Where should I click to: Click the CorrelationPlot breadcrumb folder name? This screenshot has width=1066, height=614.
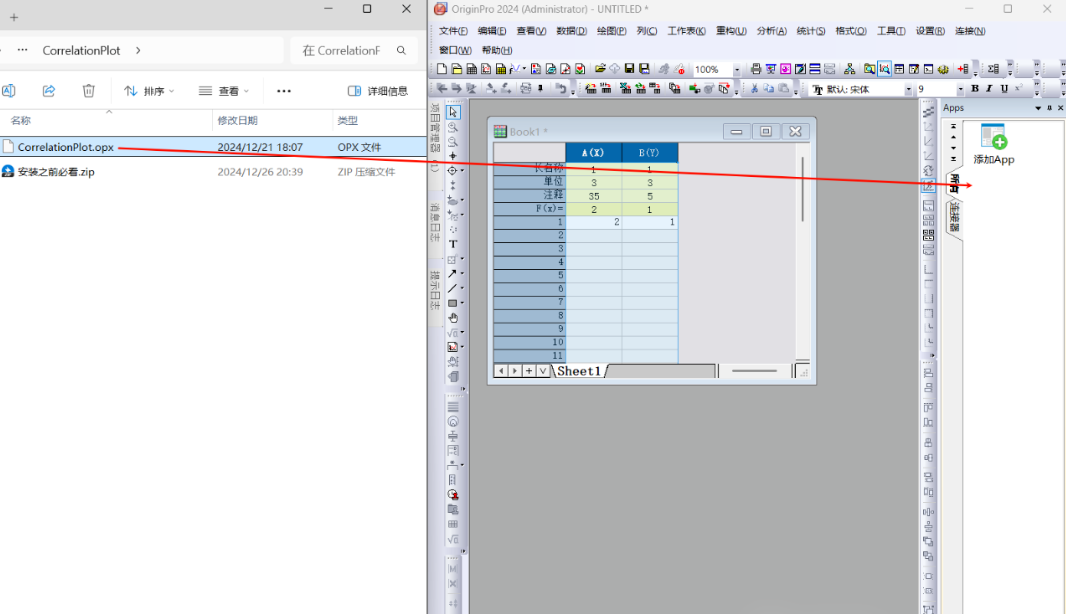pyautogui.click(x=81, y=50)
